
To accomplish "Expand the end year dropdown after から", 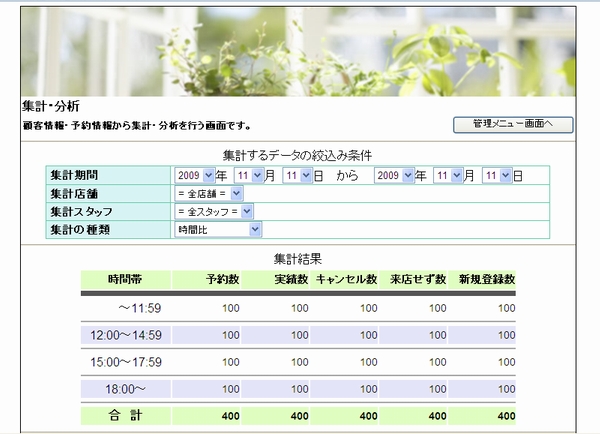I will click(394, 175).
